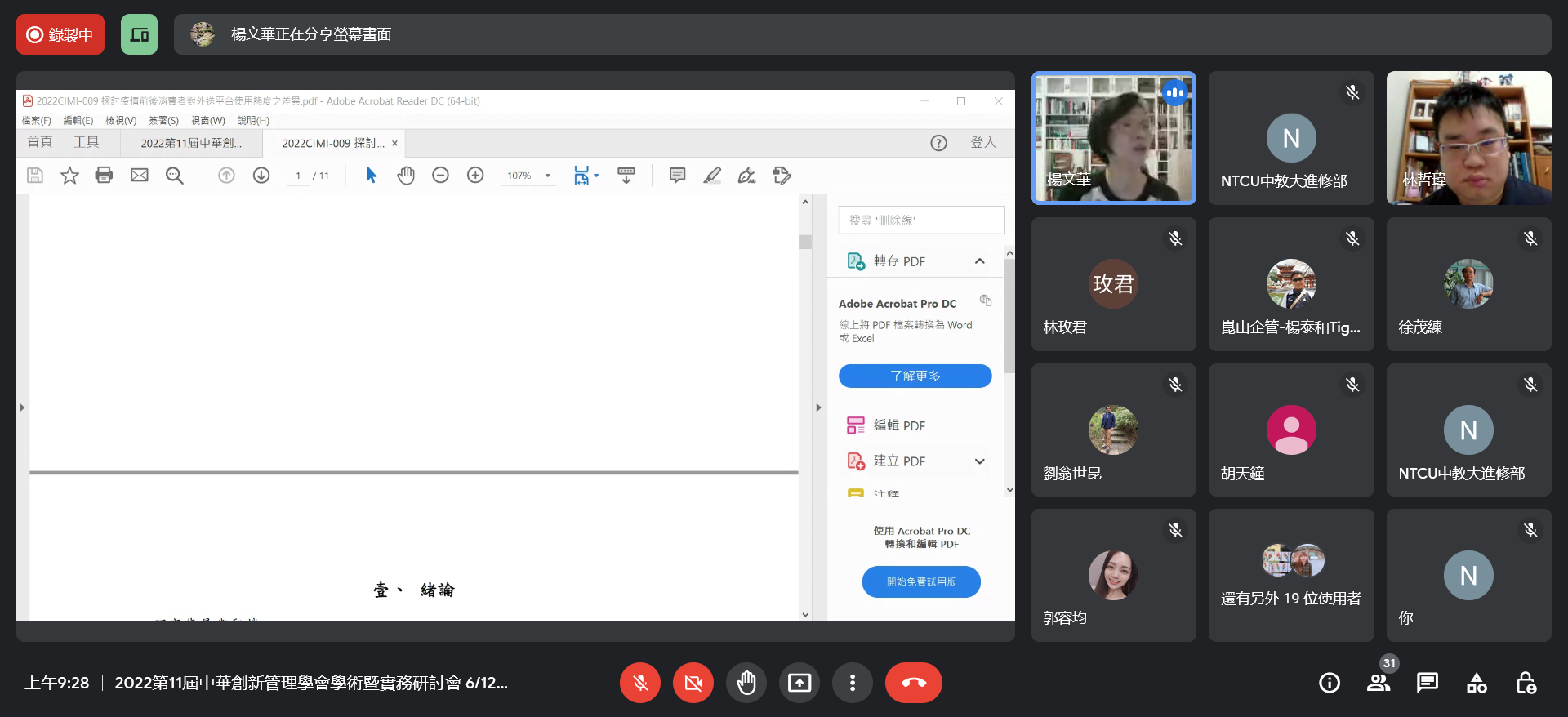1568x717 pixels.
Task: Collapse the 轉存 PDF section
Action: coord(979,261)
